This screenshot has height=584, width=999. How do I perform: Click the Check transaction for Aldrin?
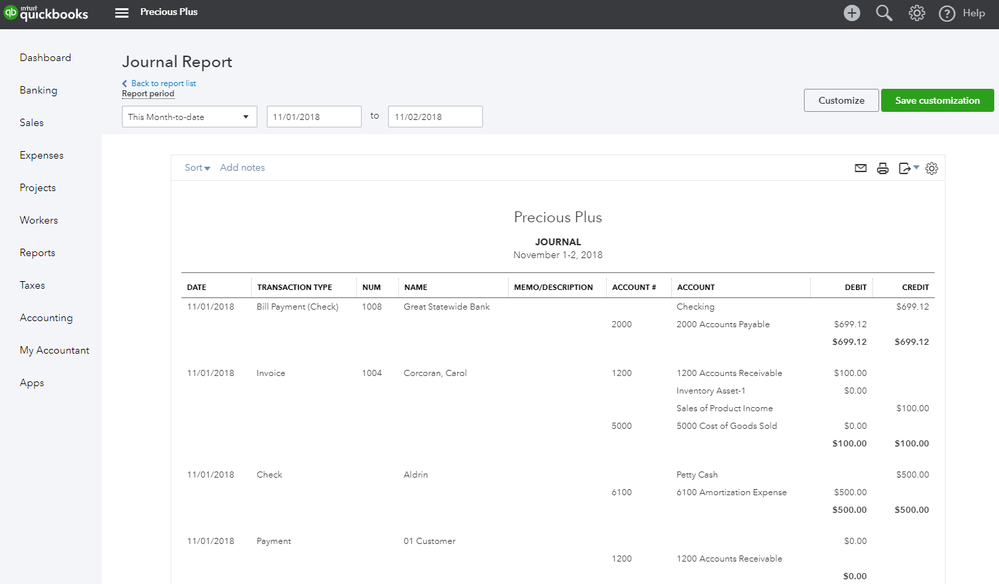point(269,474)
